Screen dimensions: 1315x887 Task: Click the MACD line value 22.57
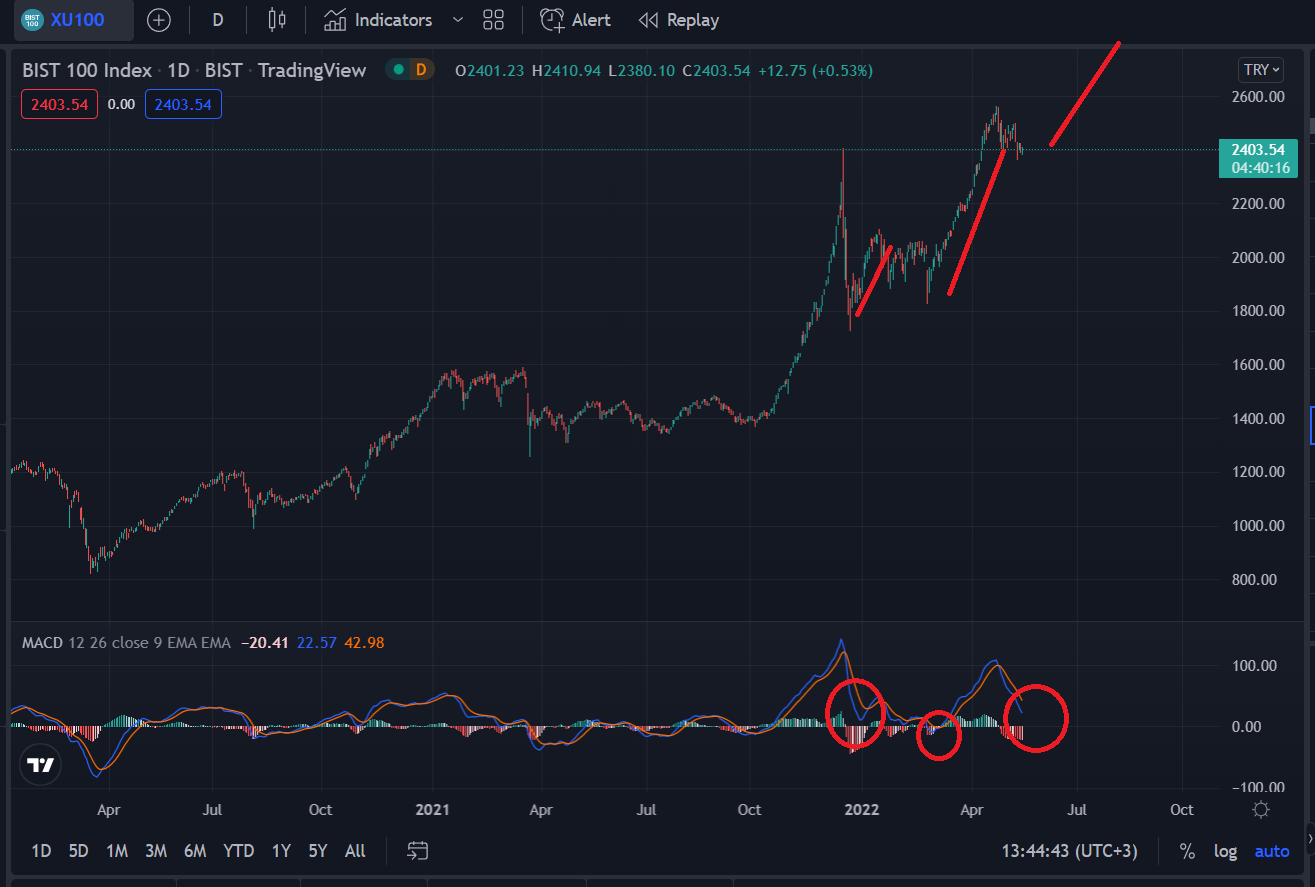pos(315,642)
